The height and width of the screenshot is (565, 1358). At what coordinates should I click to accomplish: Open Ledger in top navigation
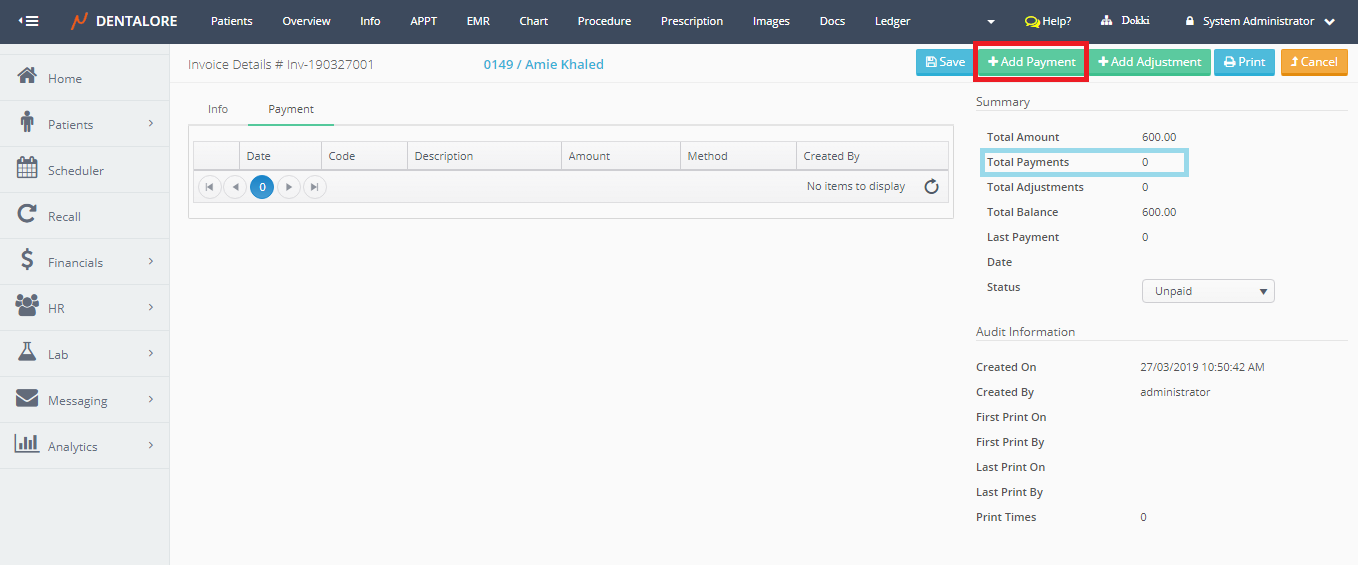892,21
